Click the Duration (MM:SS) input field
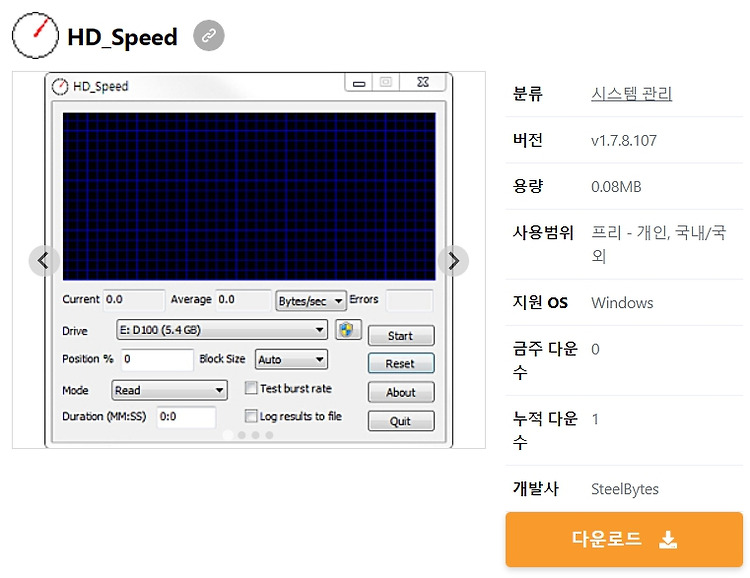 186,417
